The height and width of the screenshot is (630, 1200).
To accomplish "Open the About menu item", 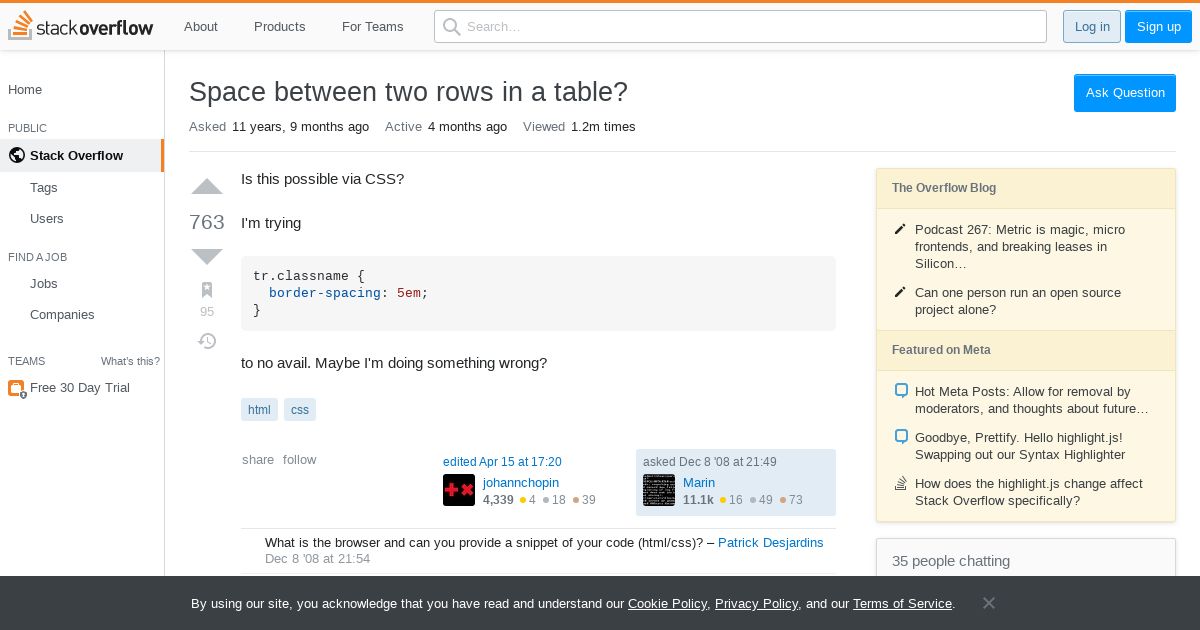I will point(201,27).
